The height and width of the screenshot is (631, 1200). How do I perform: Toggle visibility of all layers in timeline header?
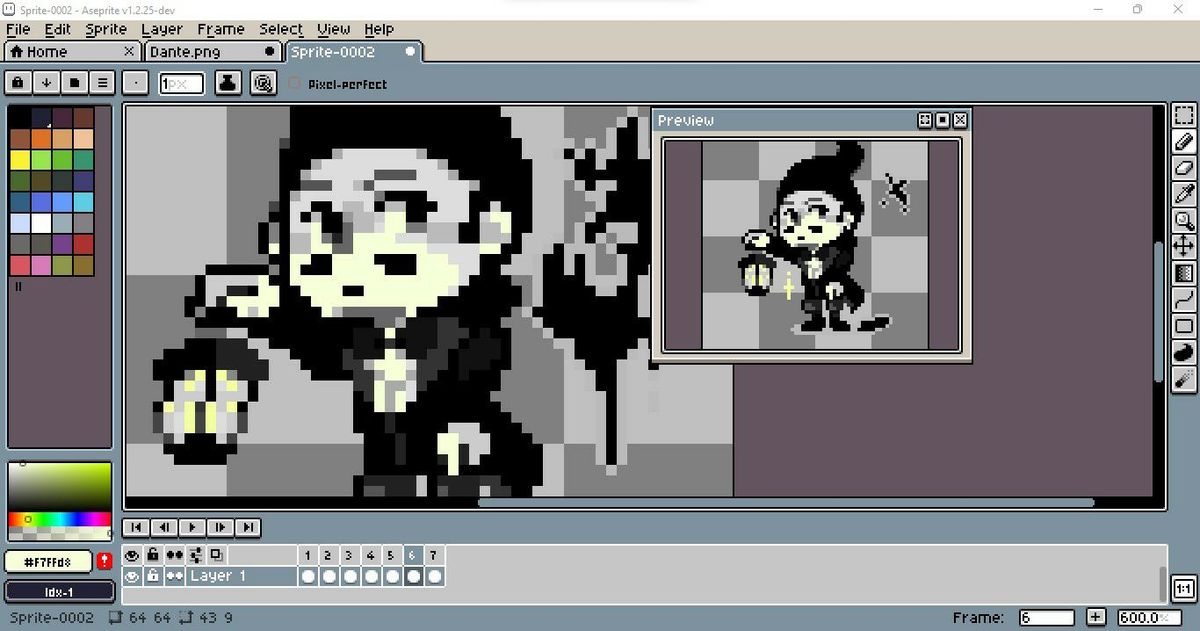[x=132, y=554]
